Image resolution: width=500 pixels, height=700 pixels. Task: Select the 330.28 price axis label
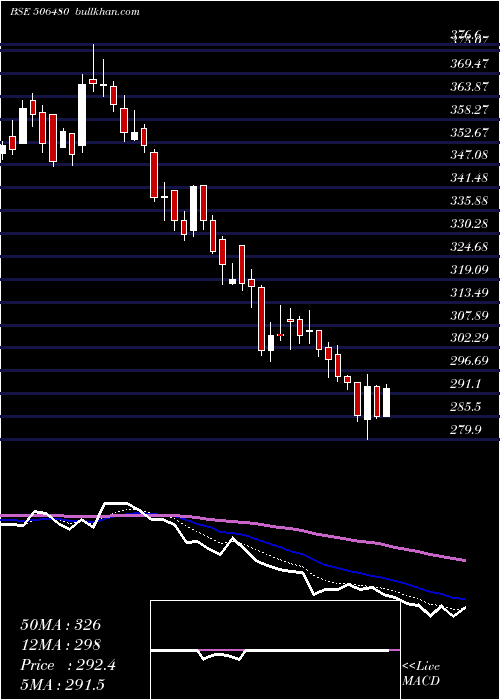tap(469, 224)
